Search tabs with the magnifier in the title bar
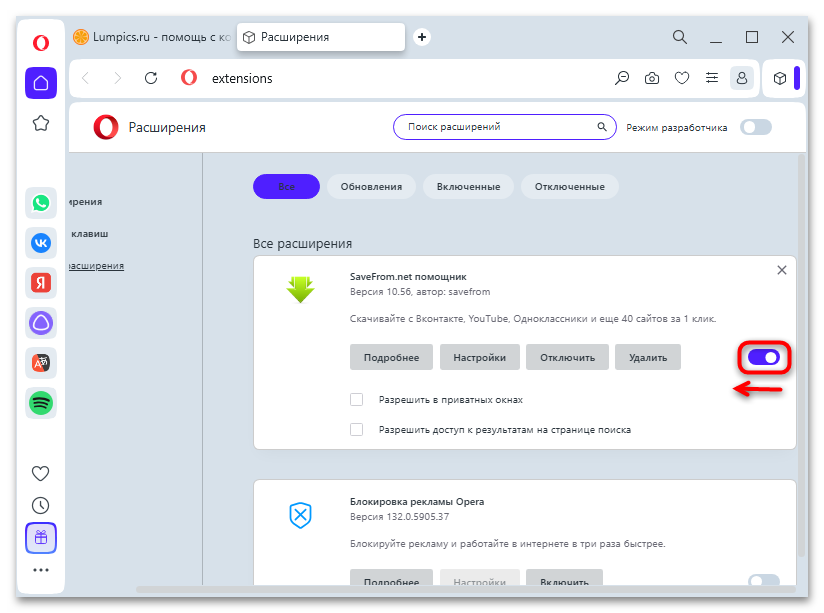Image resolution: width=824 pixels, height=613 pixels. (679, 37)
